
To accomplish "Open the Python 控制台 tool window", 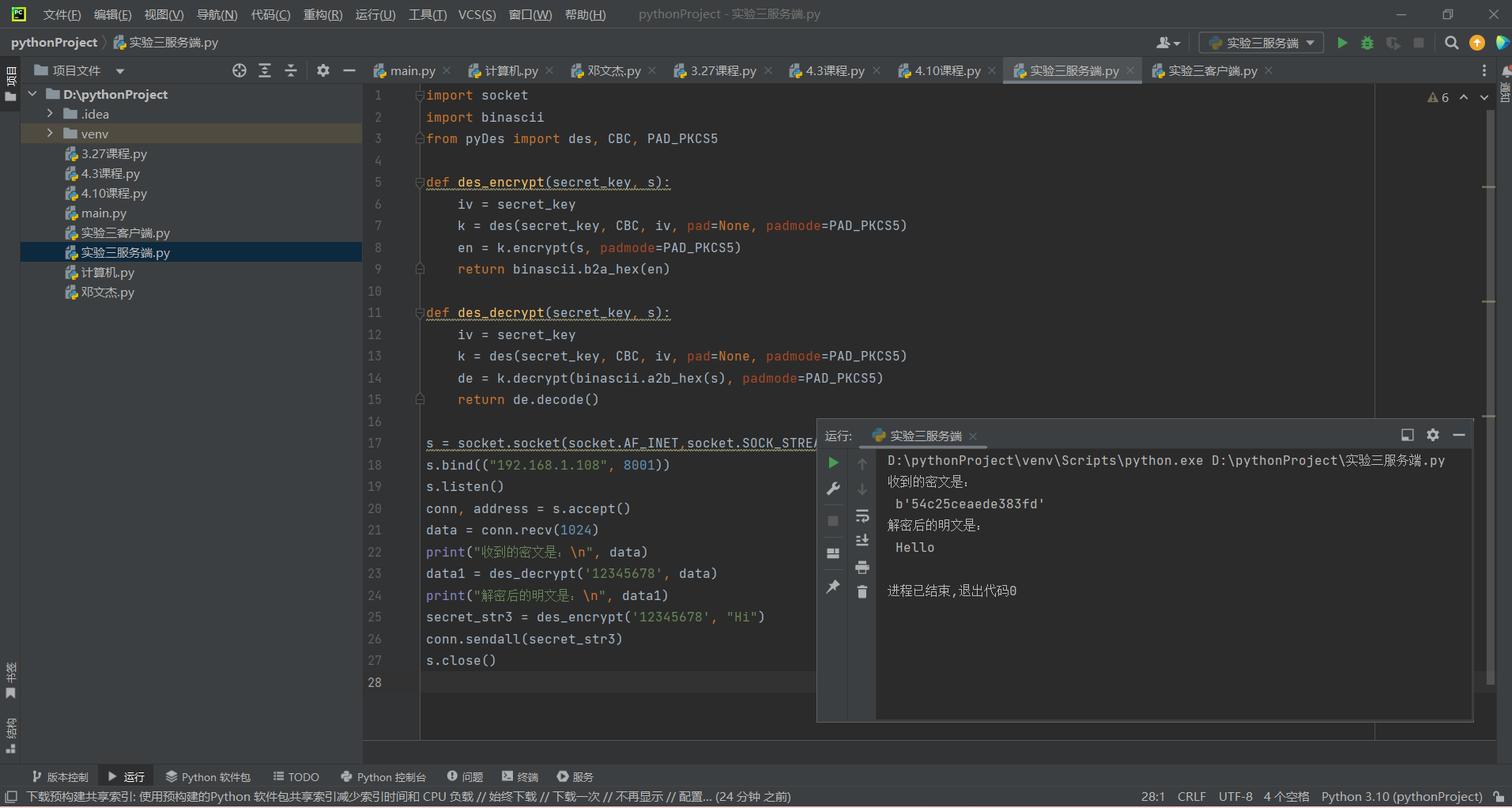I will (383, 776).
